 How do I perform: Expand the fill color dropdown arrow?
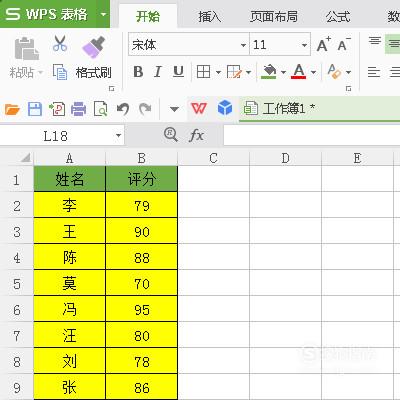click(x=283, y=72)
